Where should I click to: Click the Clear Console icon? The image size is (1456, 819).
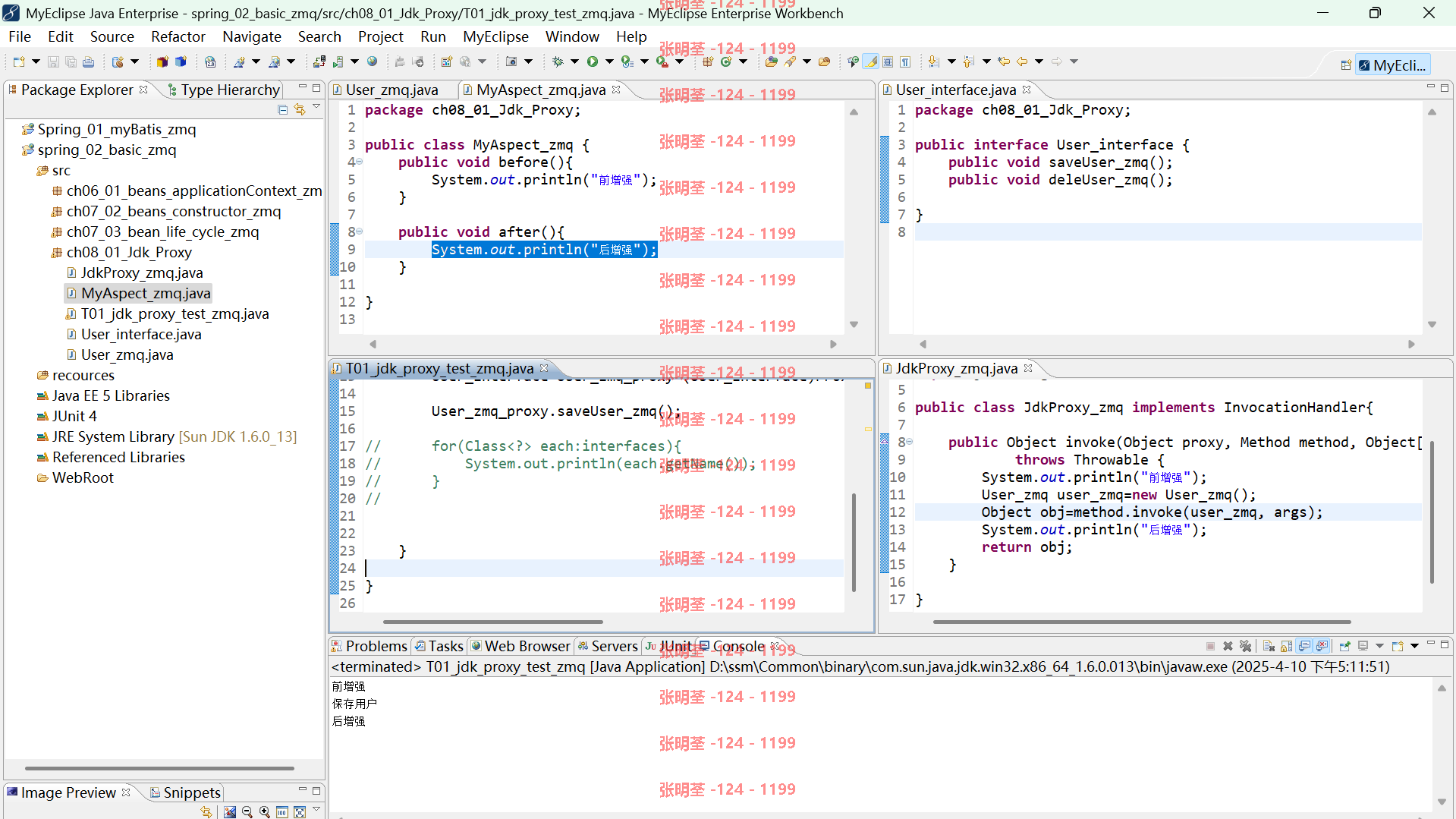pos(1269,646)
